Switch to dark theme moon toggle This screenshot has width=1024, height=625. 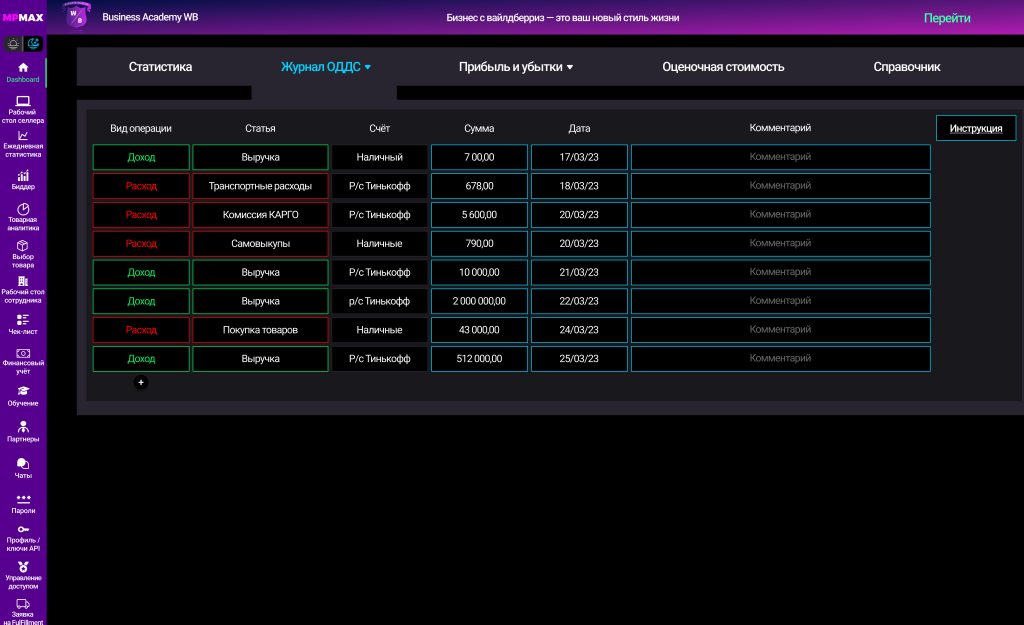33,44
